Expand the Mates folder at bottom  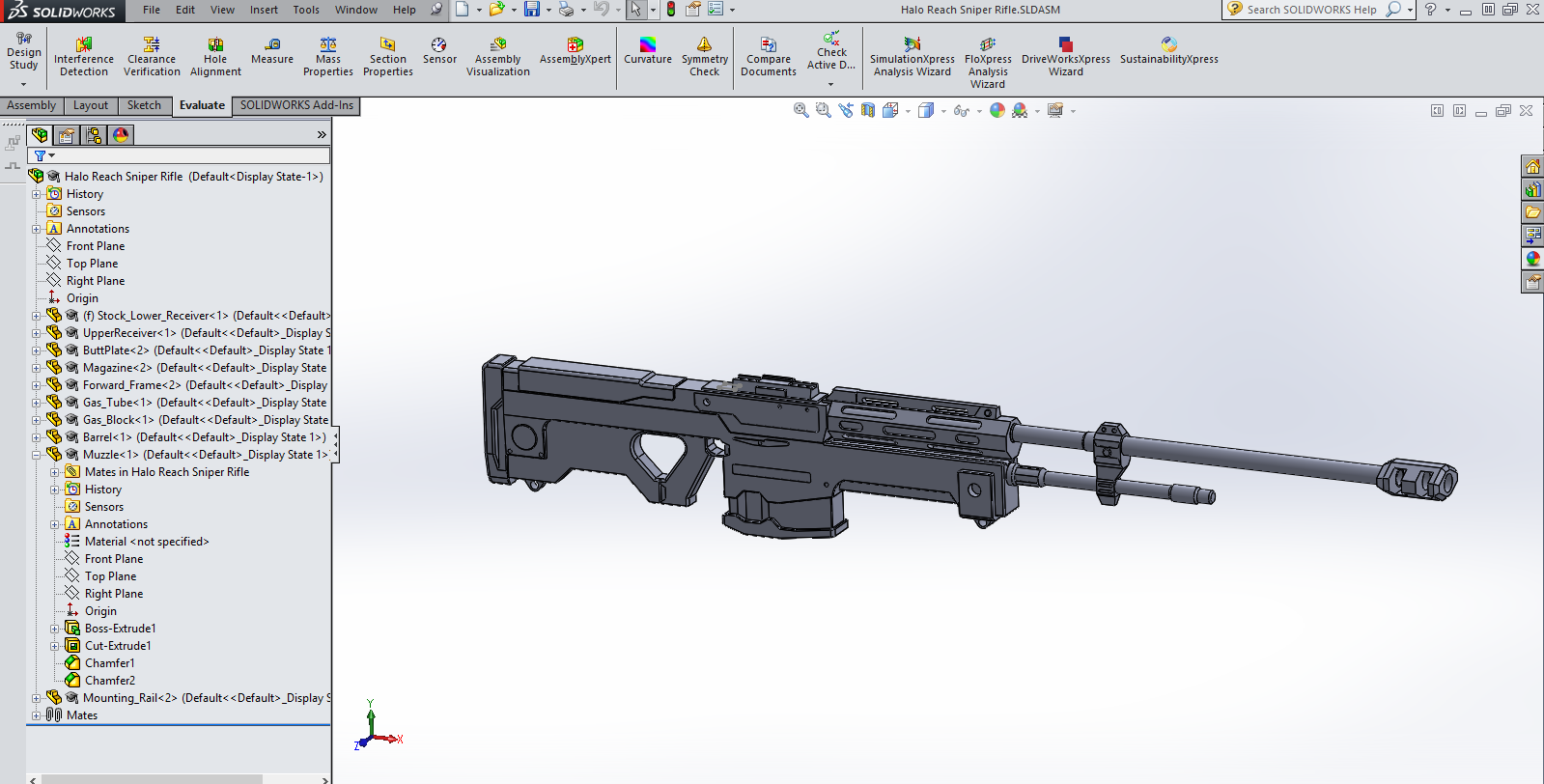click(x=37, y=715)
